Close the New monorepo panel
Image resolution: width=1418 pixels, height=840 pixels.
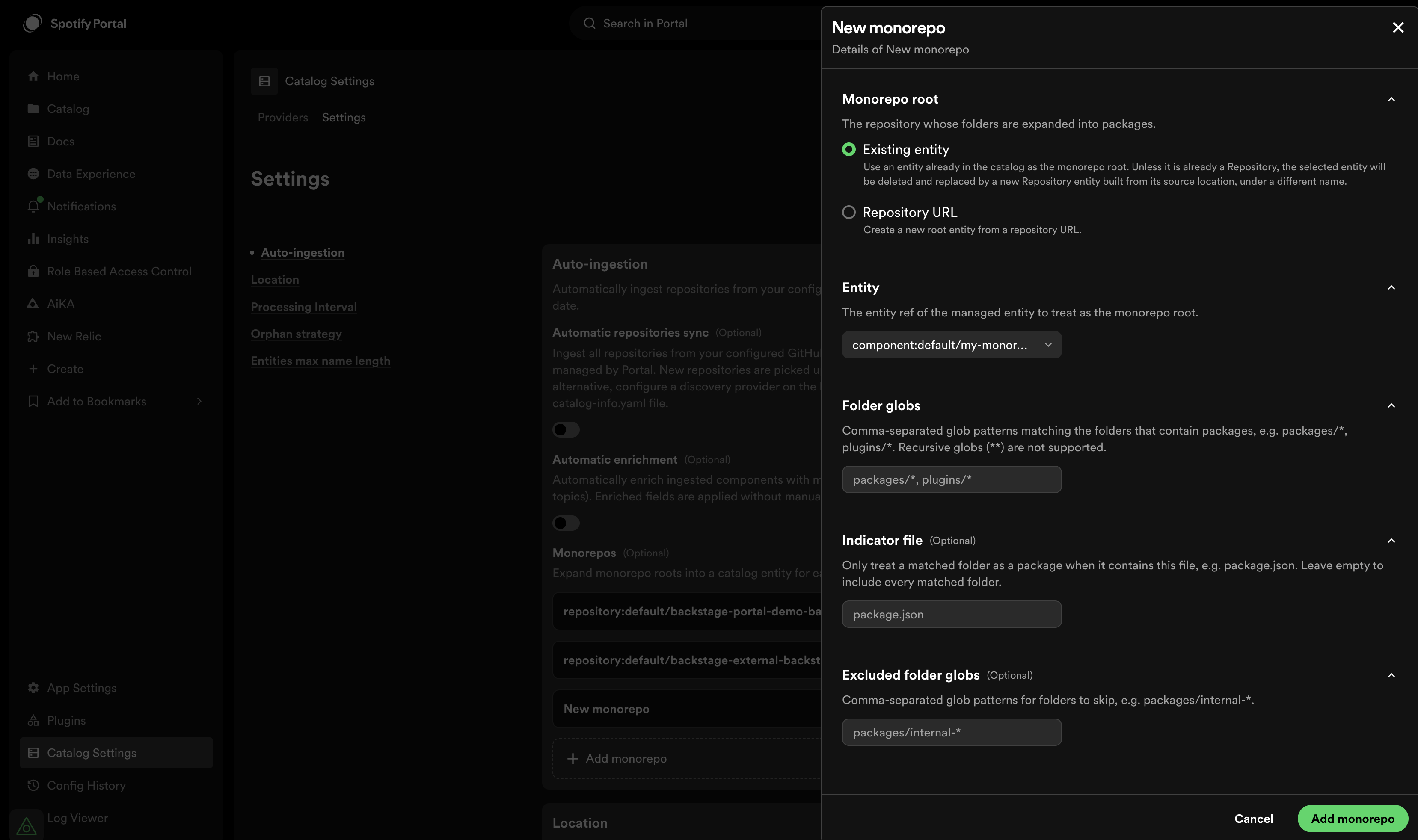pos(1397,28)
